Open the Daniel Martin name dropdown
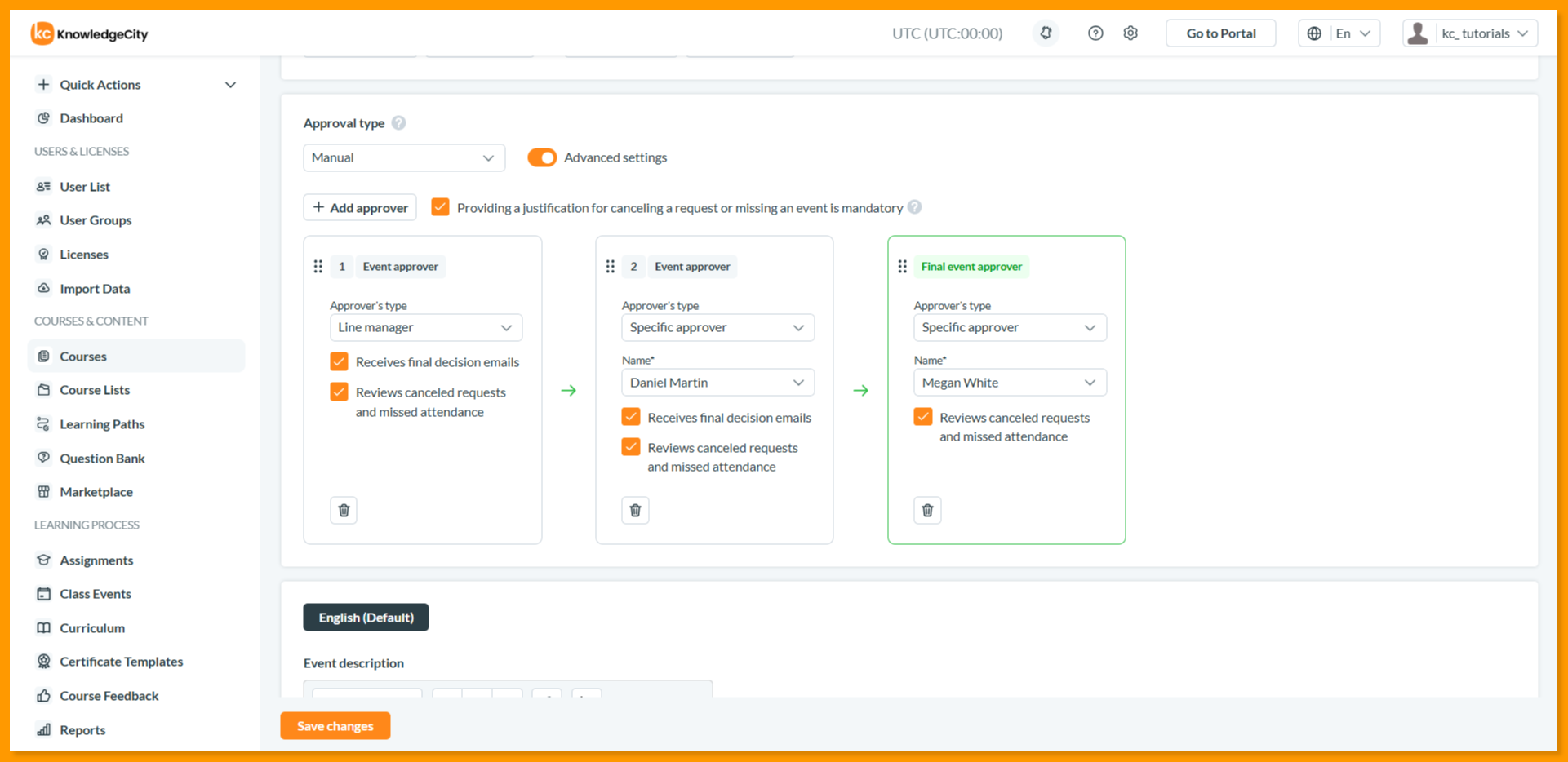1568x762 pixels. pyautogui.click(x=717, y=383)
